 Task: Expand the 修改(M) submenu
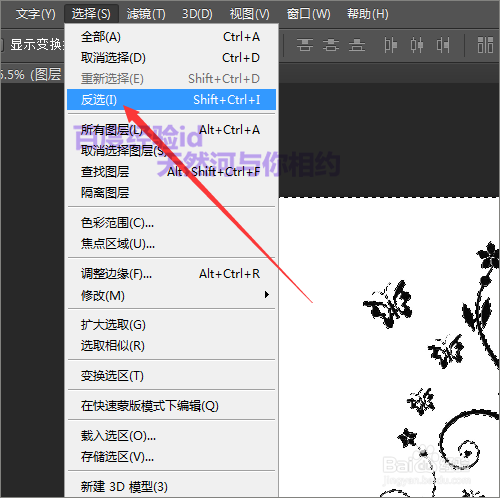coord(171,295)
